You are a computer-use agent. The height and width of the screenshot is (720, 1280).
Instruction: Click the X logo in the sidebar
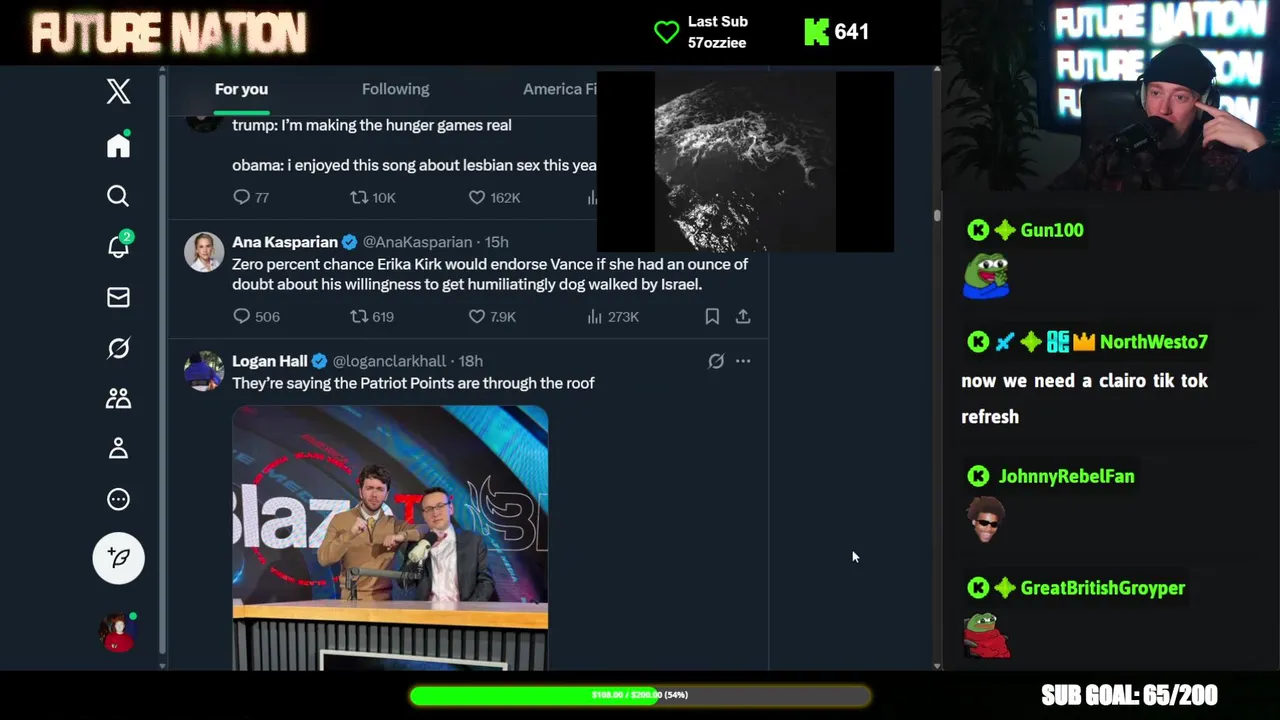(x=118, y=91)
